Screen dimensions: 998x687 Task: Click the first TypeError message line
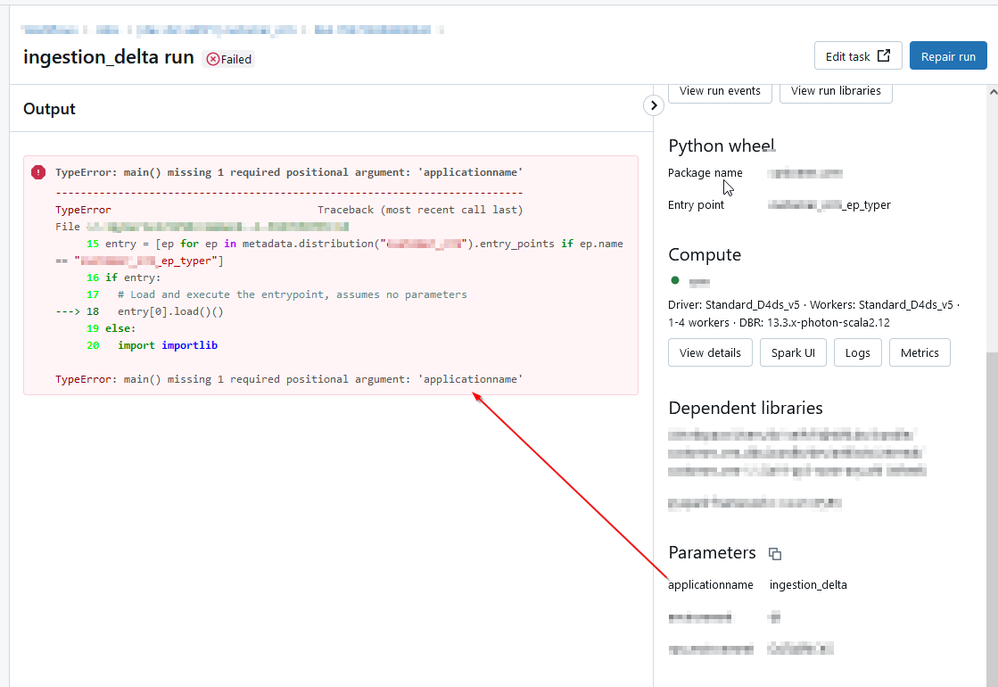[288, 172]
